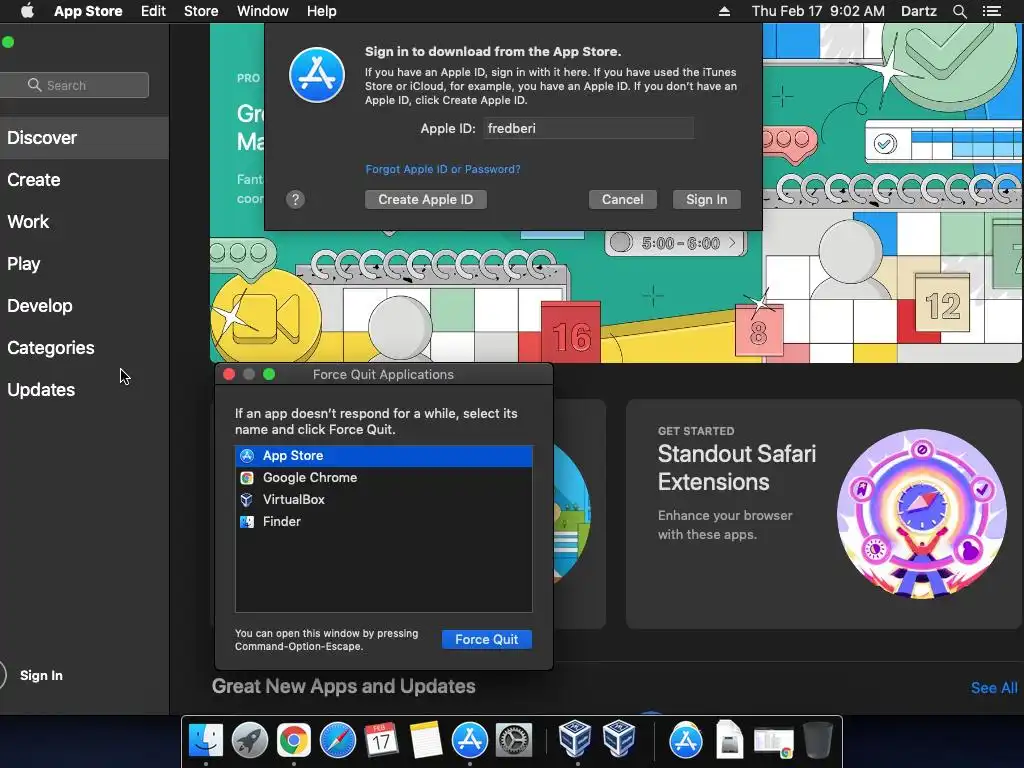Select Create in the sidebar
1024x768 pixels.
[84, 180]
